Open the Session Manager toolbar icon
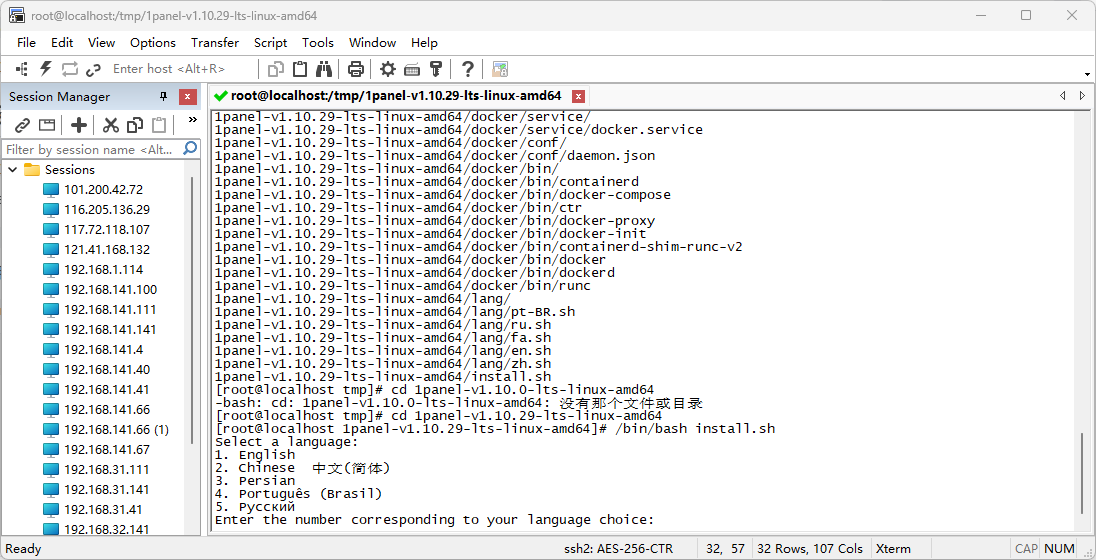 pyautogui.click(x=21, y=69)
